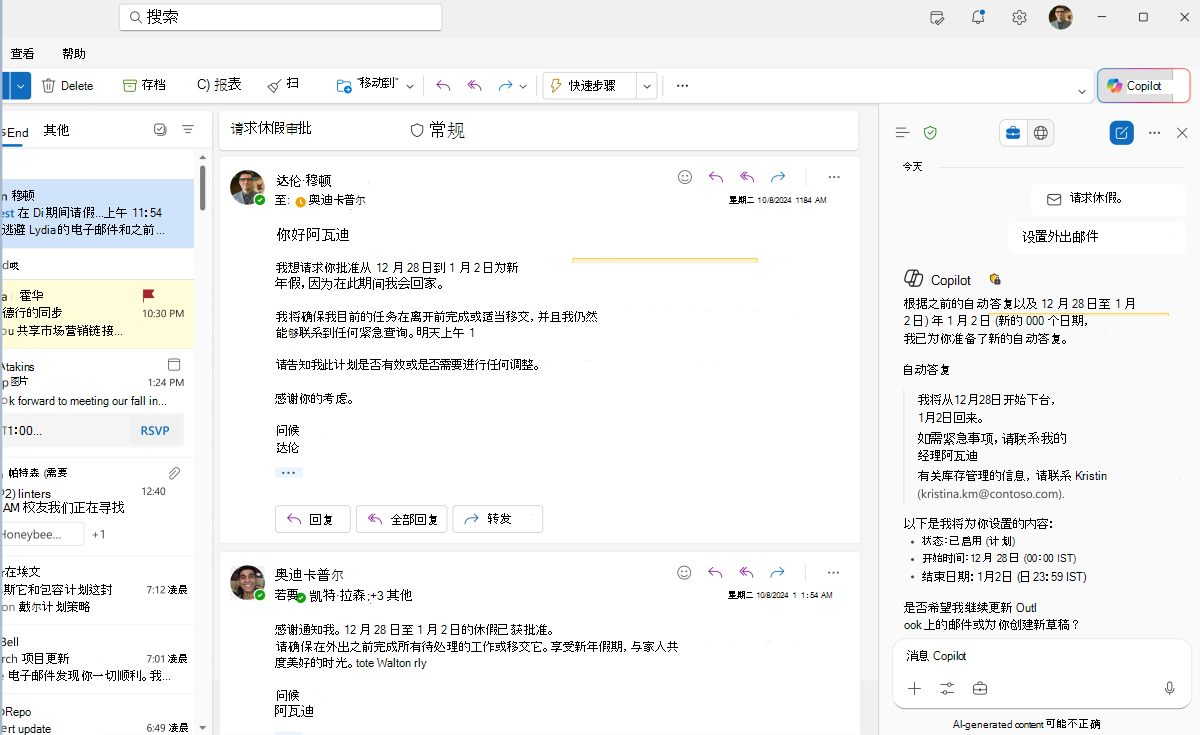Viewport: 1200px width, 735px height.
Task: Expand the ribbon collapse chevron
Action: [x=1082, y=92]
